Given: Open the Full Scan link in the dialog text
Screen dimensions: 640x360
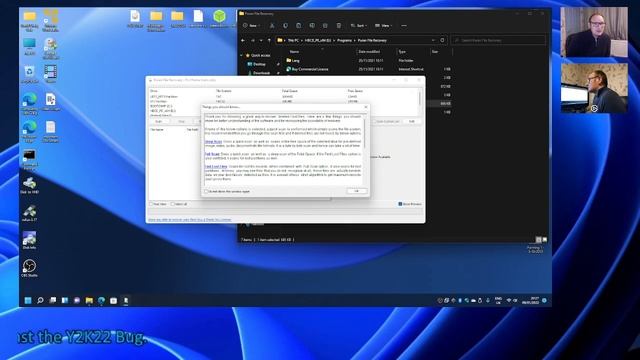Looking at the screenshot, I should coord(212,154).
